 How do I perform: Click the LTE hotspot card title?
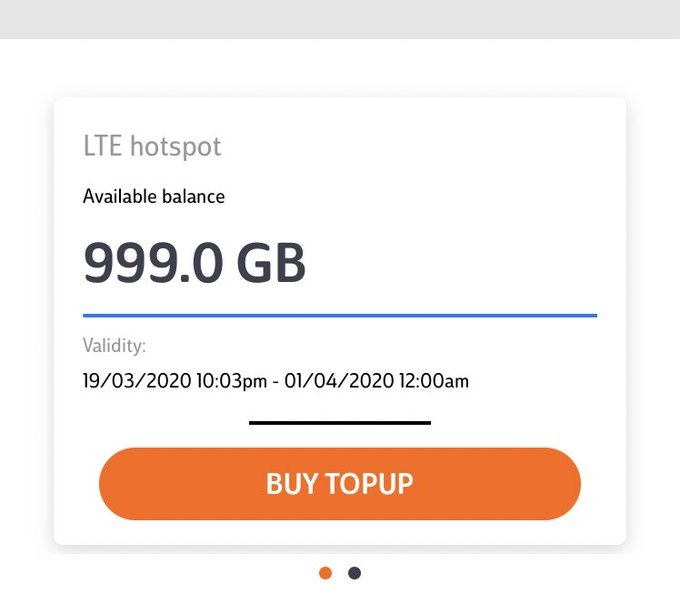tap(152, 147)
